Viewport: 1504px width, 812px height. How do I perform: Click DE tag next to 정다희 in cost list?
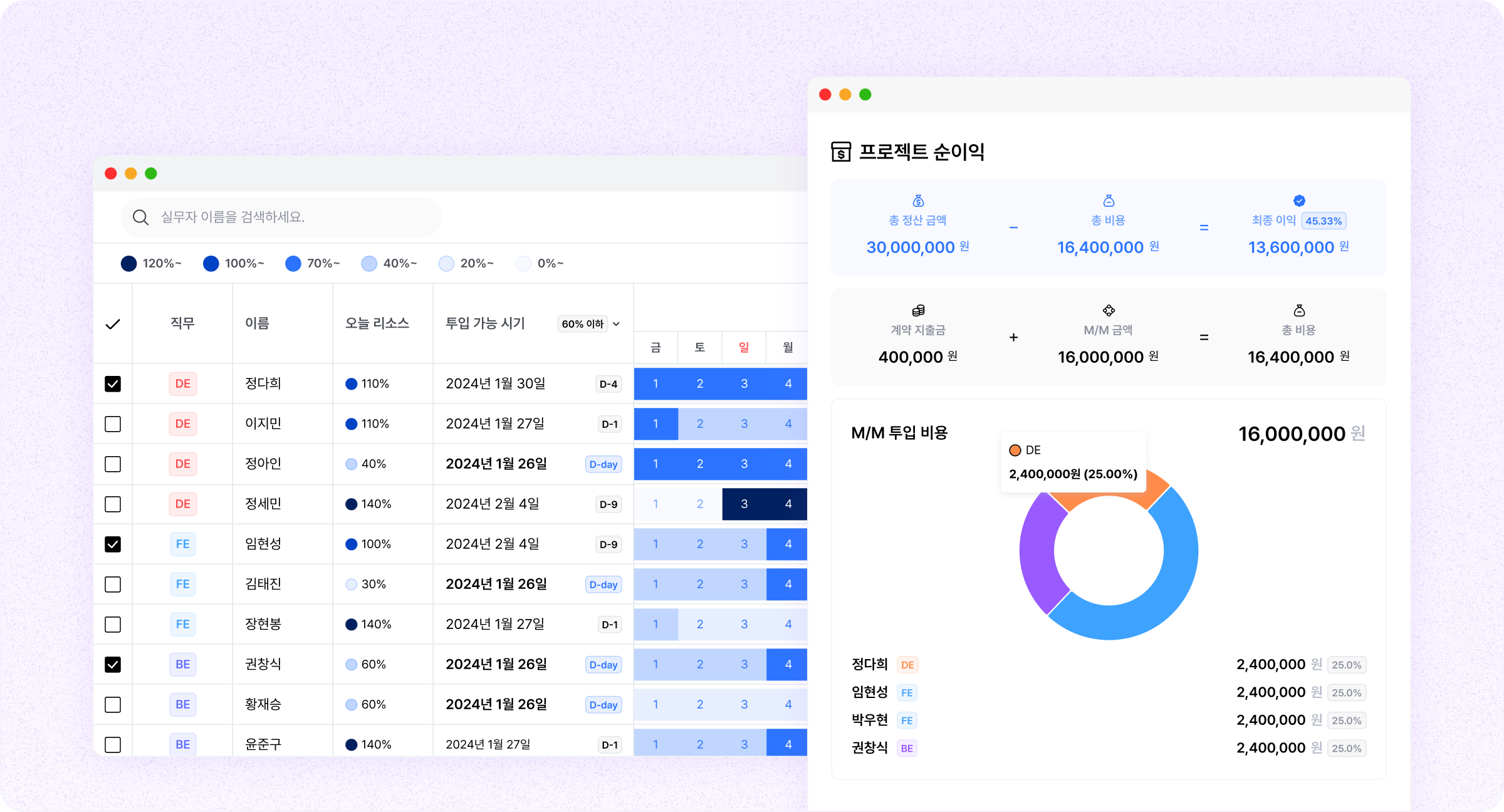[907, 665]
